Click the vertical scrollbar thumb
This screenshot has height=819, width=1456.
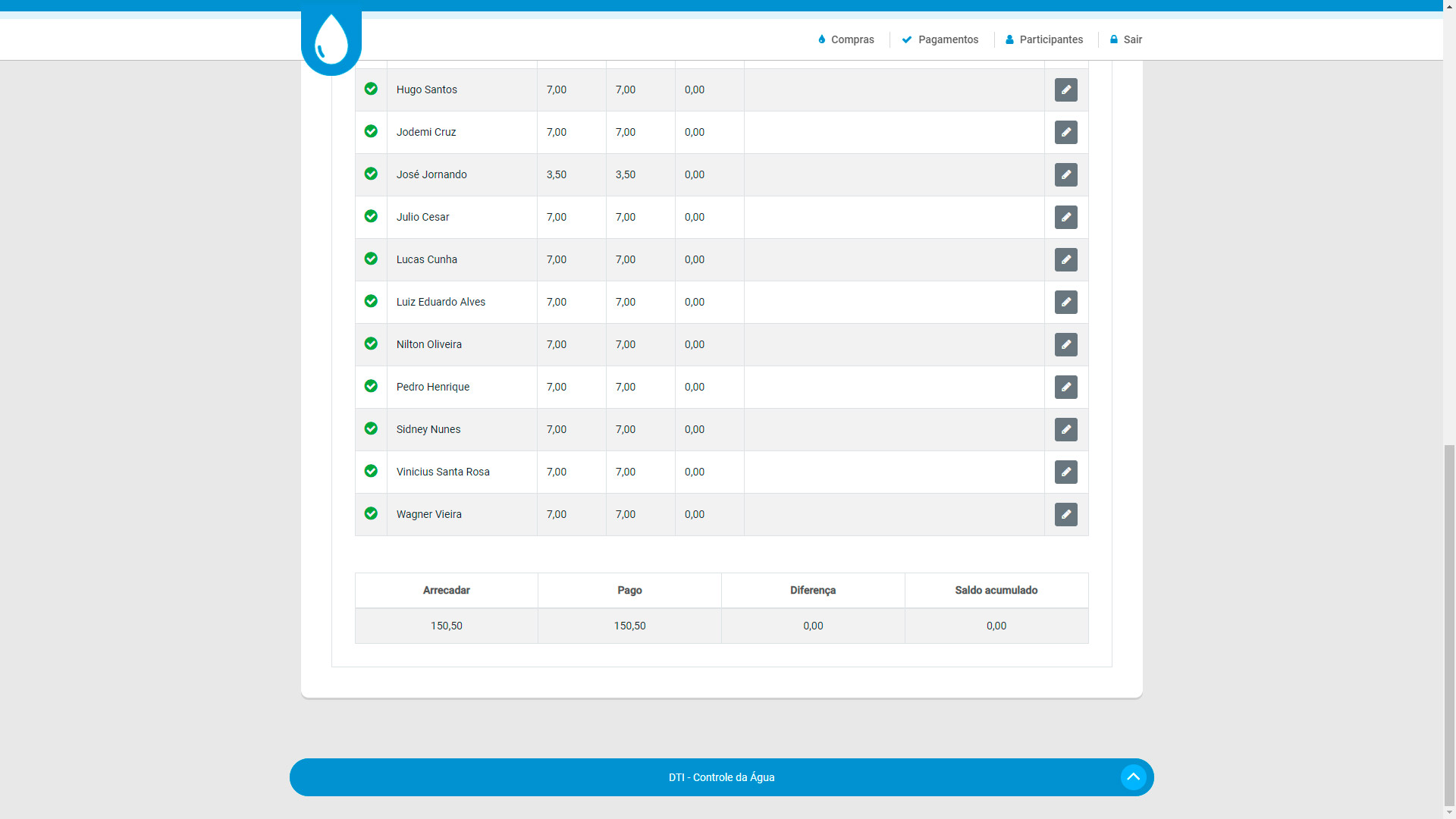tap(1449, 626)
